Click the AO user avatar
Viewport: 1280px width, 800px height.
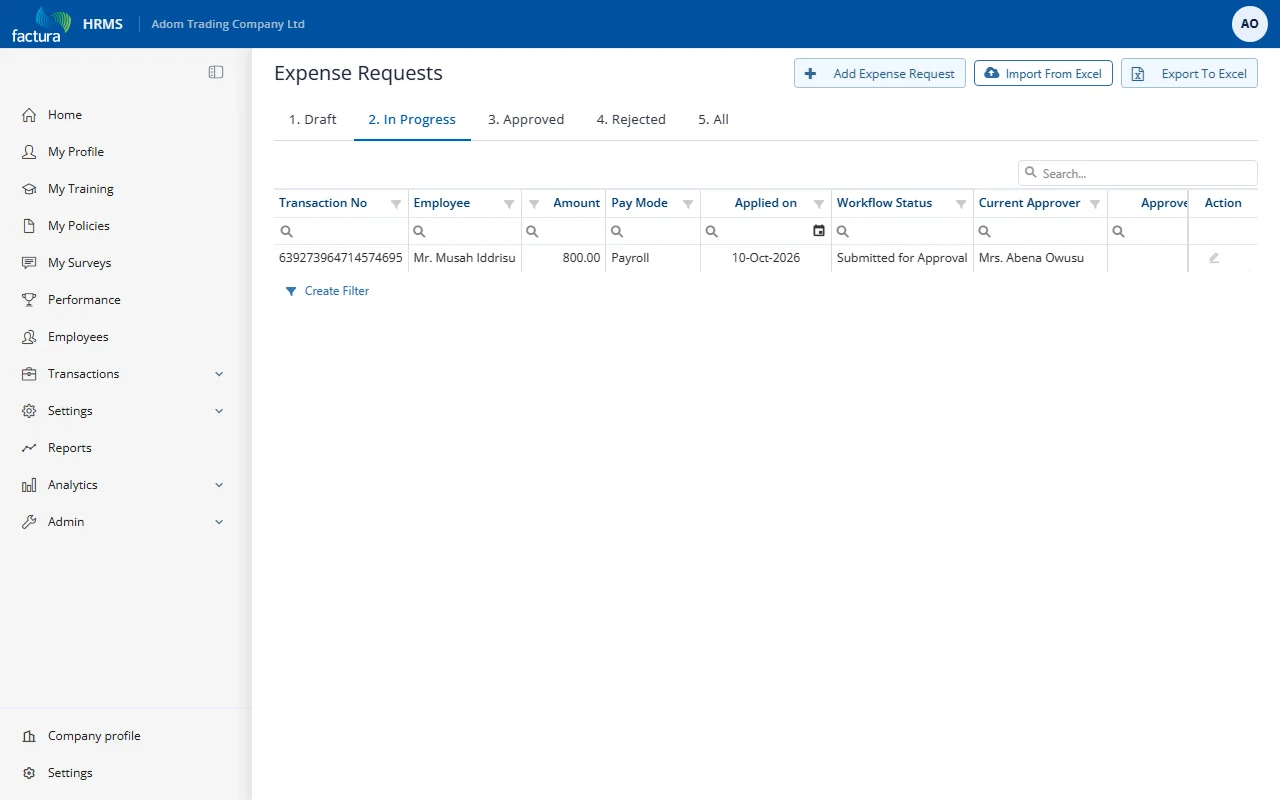tap(1250, 24)
